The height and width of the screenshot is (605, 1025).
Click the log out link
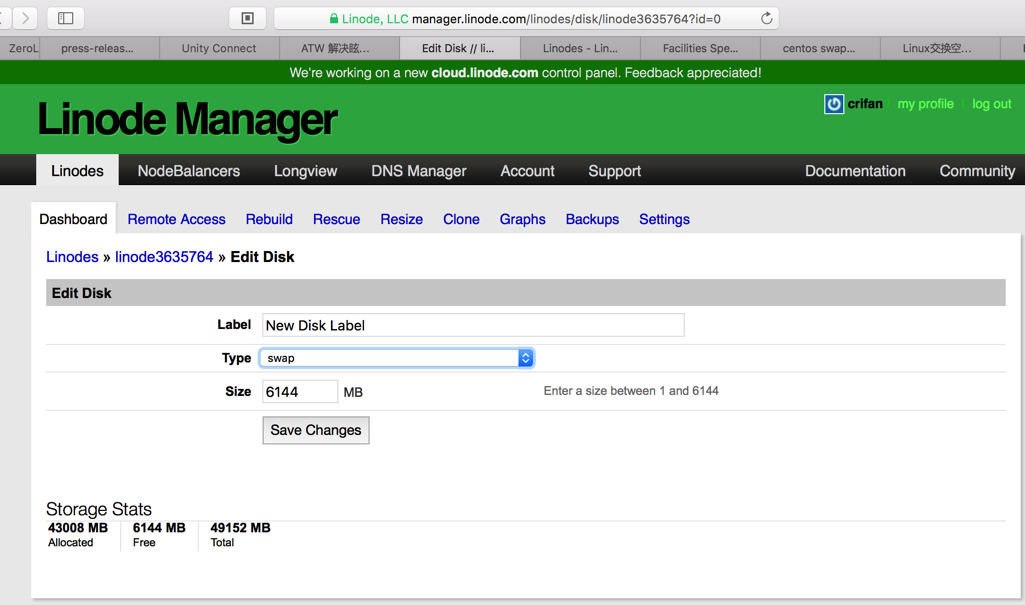coord(992,104)
